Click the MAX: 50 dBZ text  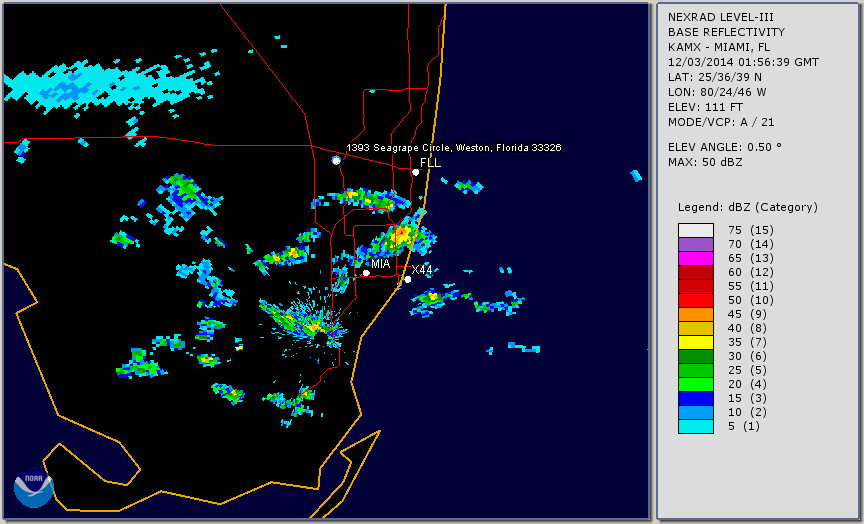coord(705,162)
